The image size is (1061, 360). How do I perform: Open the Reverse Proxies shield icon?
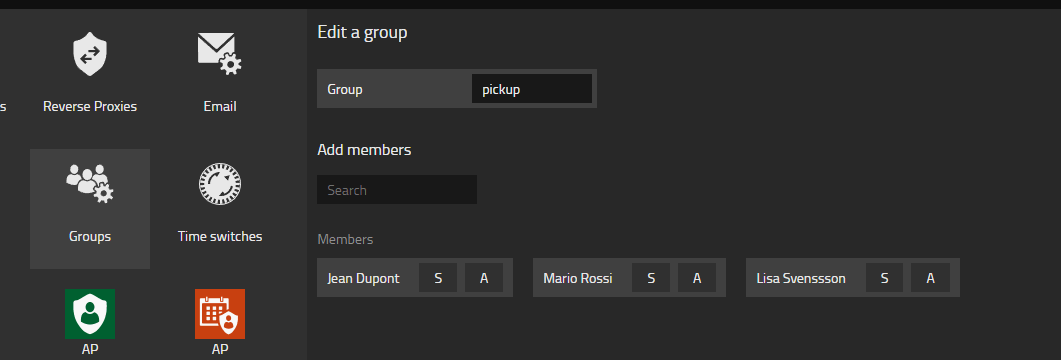tap(90, 54)
